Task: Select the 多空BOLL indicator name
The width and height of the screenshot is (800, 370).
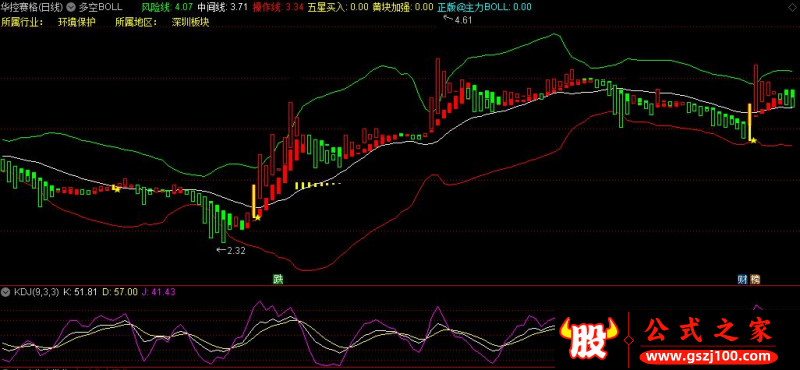Action: (x=101, y=7)
